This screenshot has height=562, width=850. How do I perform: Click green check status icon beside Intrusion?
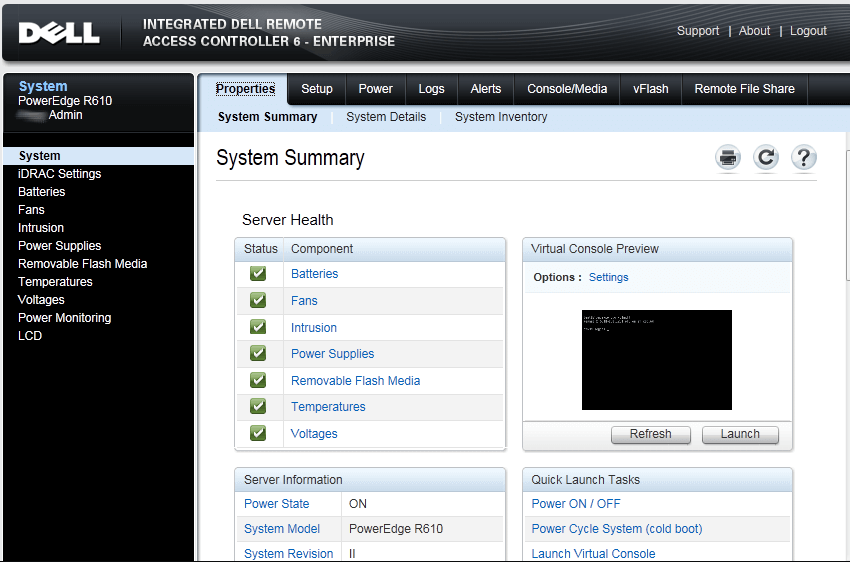[258, 327]
